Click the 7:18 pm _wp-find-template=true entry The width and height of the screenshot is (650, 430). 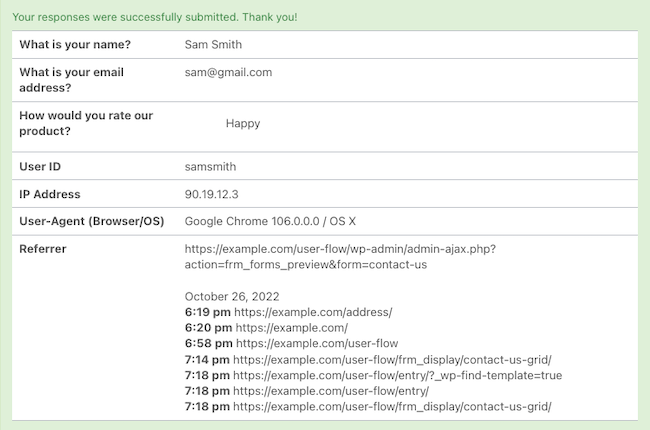tap(374, 375)
